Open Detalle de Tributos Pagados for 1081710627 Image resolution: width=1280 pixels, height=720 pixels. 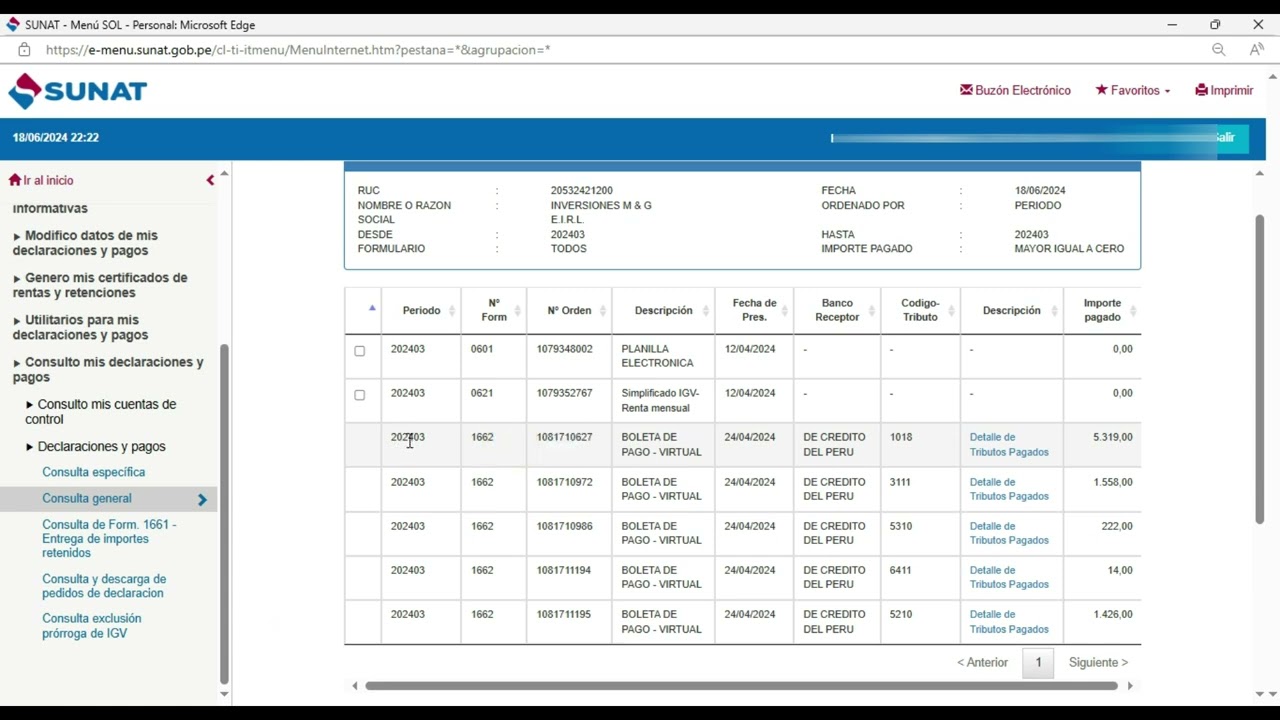point(1009,445)
